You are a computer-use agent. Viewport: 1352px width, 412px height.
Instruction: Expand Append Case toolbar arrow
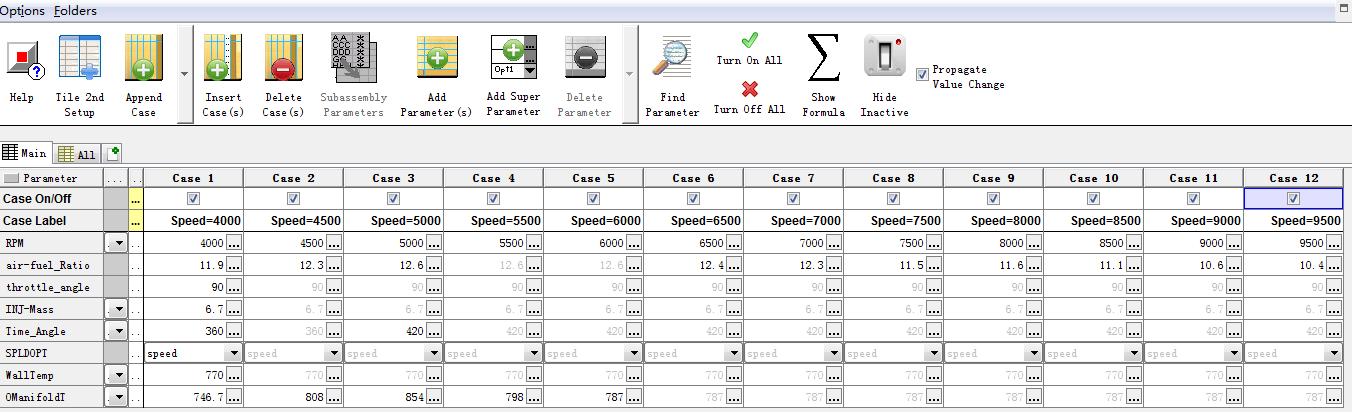(183, 74)
